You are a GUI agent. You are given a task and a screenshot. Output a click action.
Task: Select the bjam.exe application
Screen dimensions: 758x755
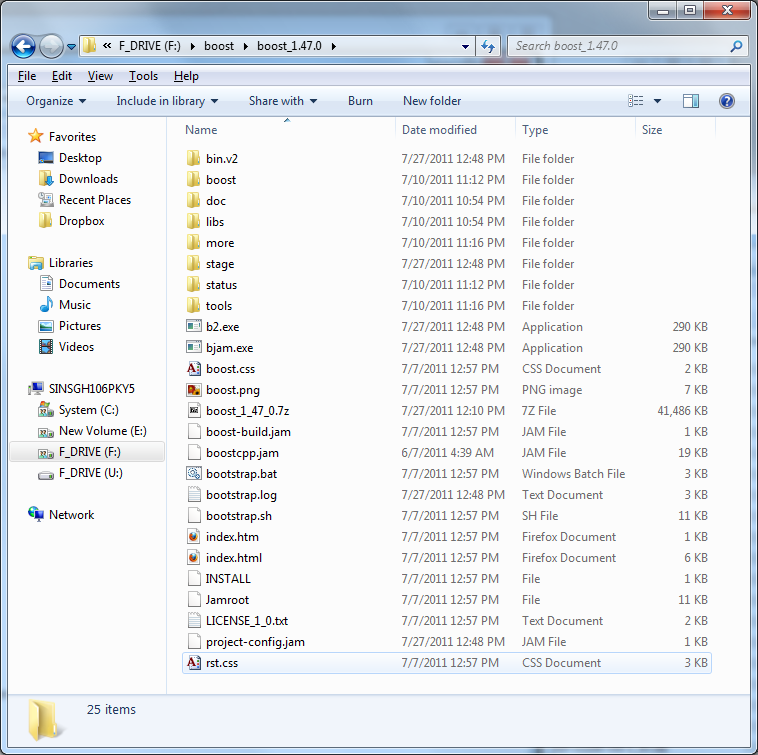point(447,348)
